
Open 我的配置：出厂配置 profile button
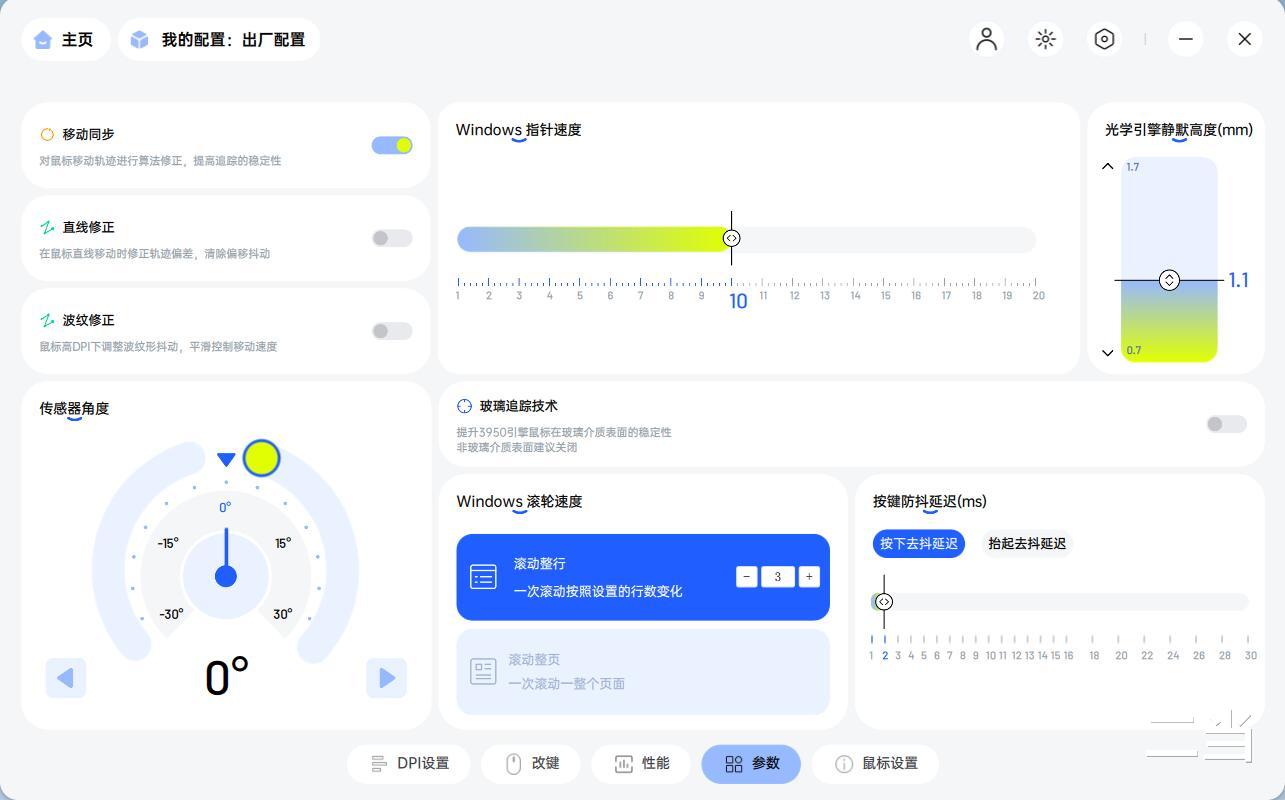pyautogui.click(x=219, y=40)
